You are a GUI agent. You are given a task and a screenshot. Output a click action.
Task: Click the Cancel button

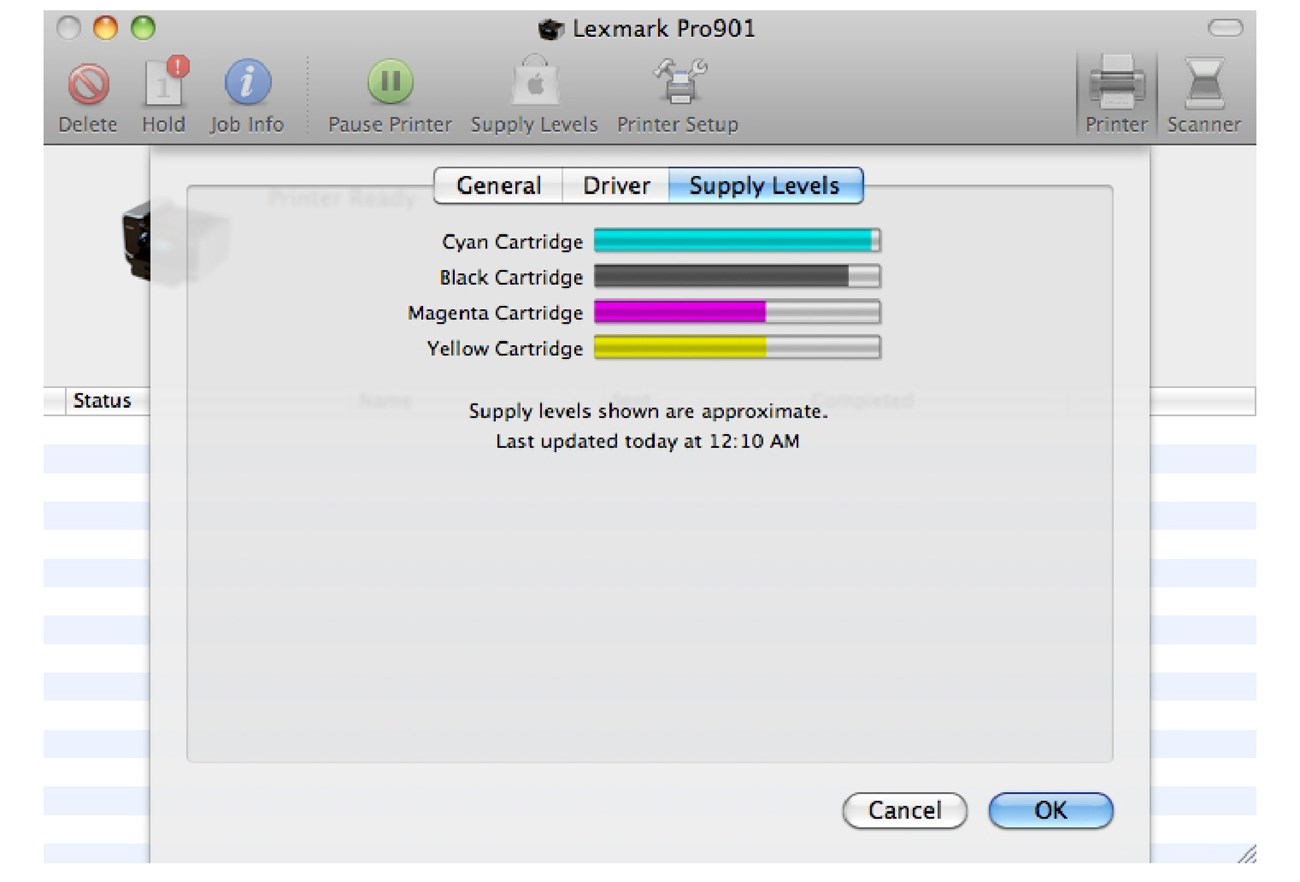click(905, 811)
